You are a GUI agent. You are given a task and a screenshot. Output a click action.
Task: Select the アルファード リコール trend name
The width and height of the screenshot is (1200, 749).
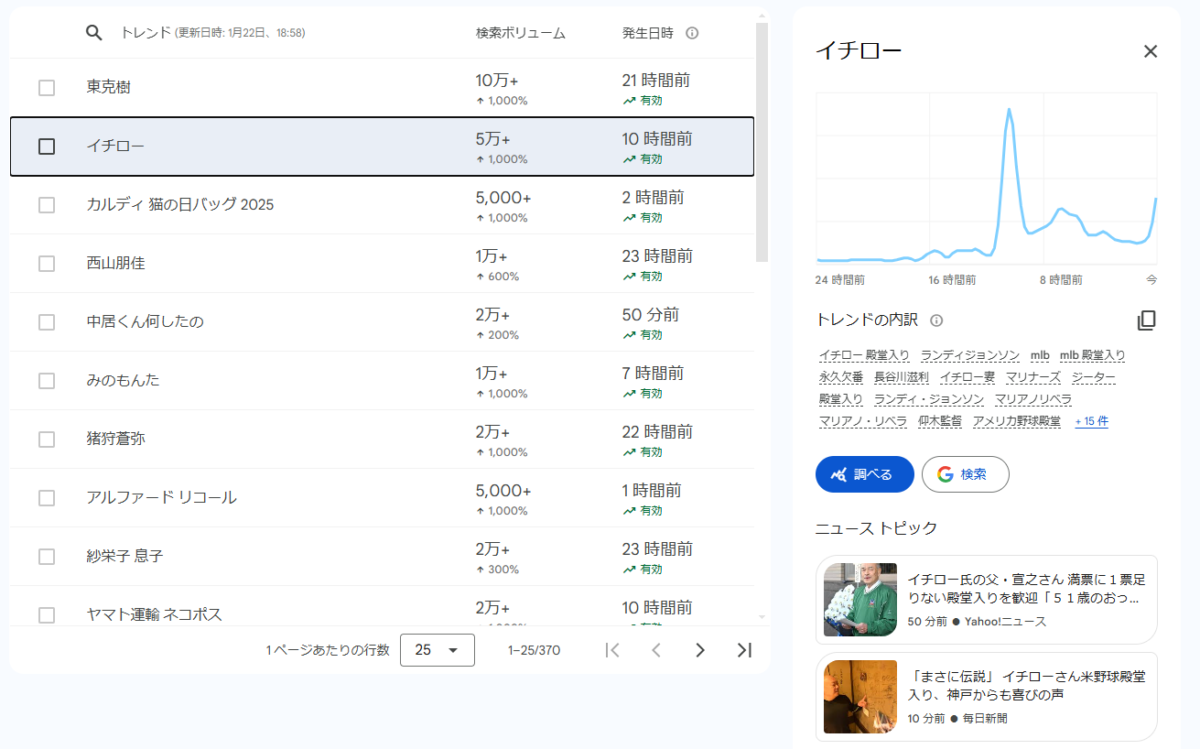162,498
